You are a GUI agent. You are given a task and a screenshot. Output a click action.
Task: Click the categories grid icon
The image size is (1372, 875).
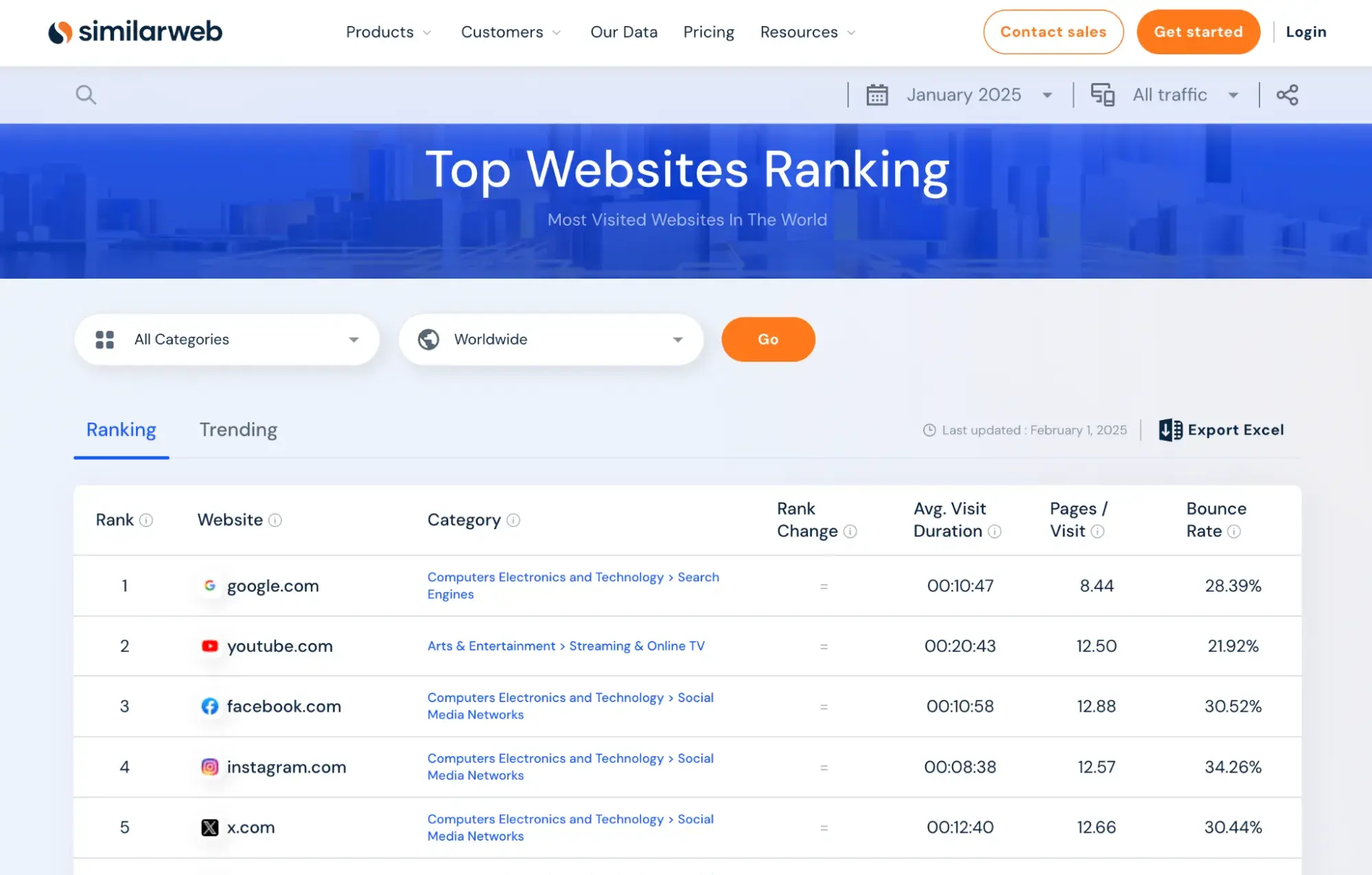[104, 340]
